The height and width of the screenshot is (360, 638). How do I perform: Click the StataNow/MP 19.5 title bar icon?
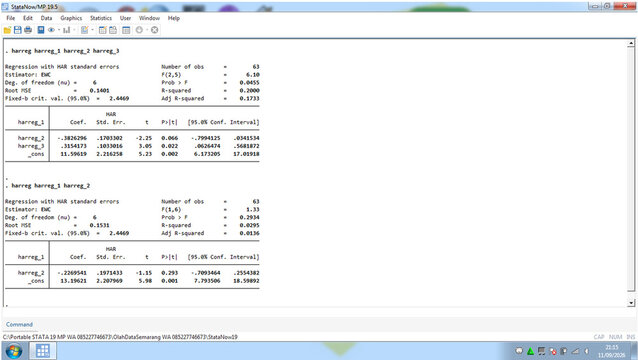coord(5,7)
